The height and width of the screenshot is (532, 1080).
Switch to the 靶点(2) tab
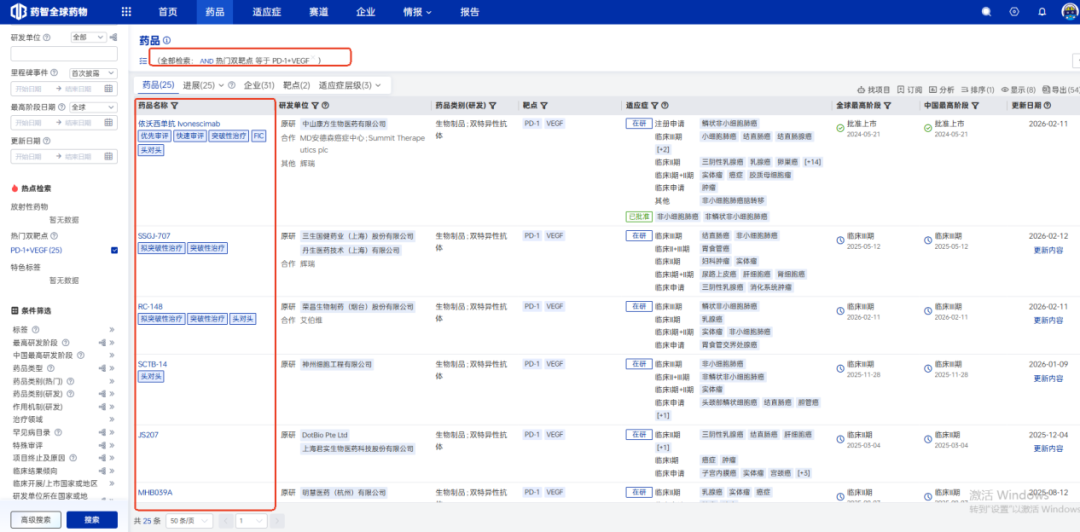pos(297,85)
